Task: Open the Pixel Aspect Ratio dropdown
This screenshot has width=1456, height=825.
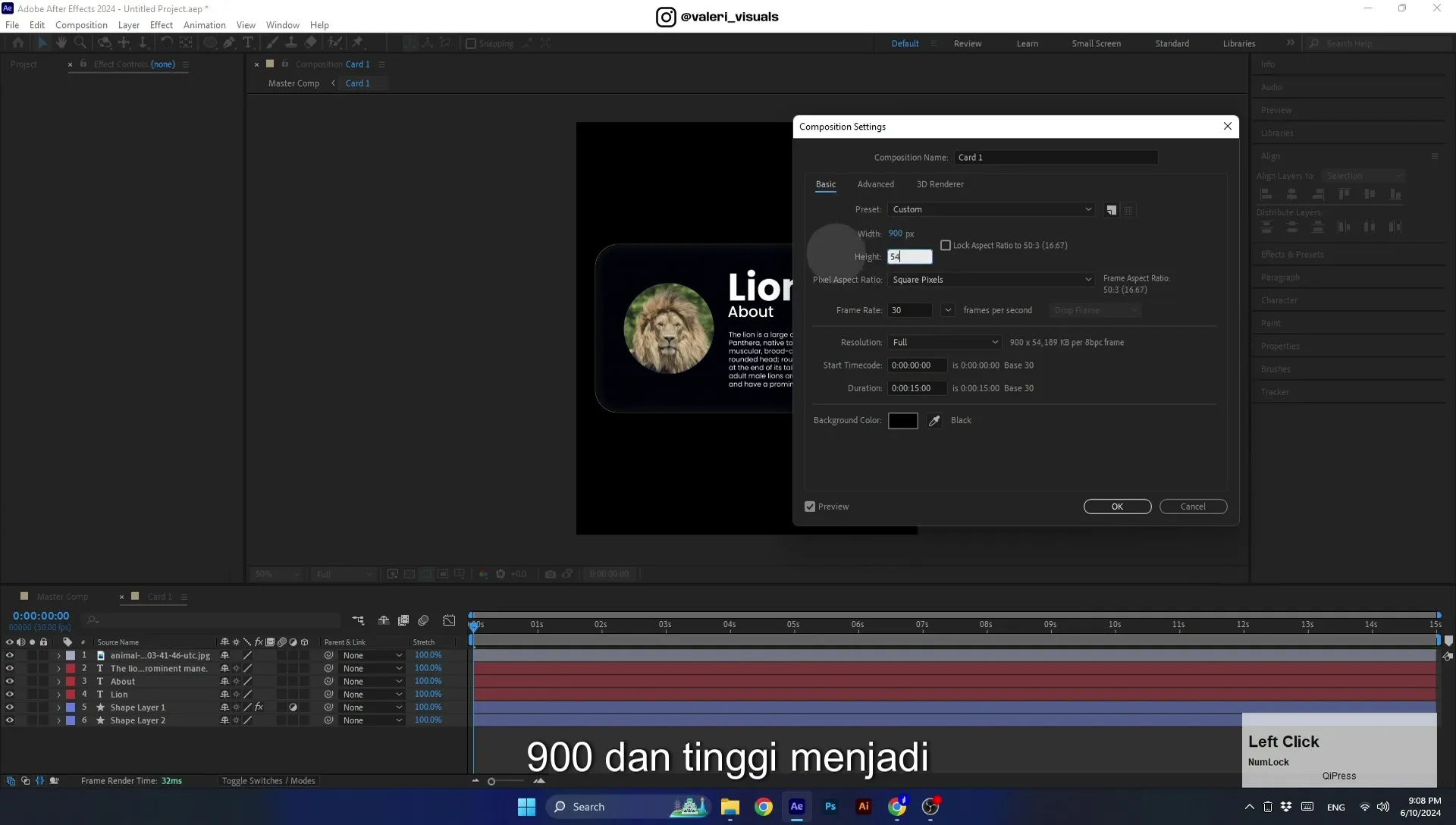Action: (991, 280)
